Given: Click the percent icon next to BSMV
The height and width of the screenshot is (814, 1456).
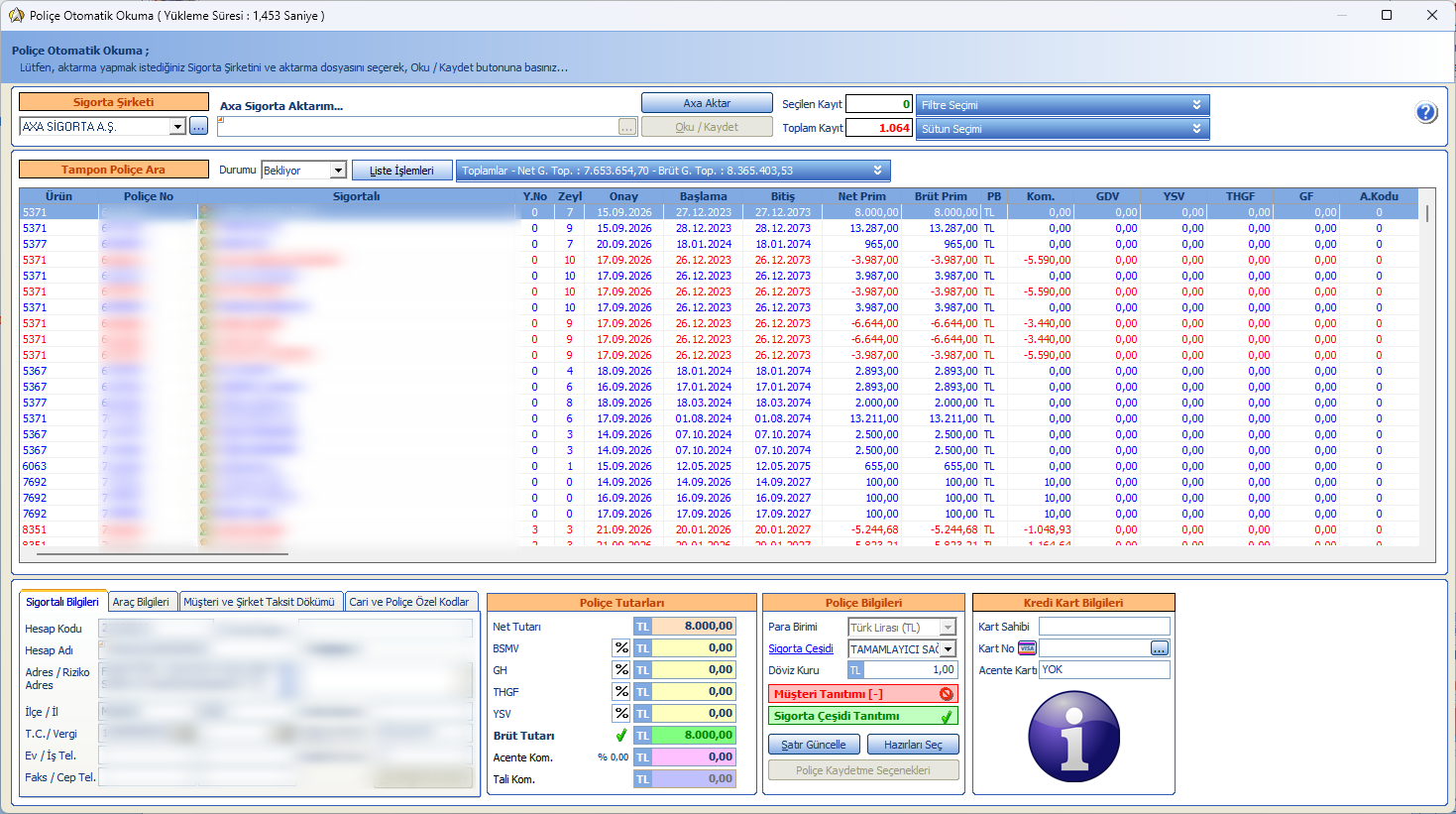Looking at the screenshot, I should point(621,647).
